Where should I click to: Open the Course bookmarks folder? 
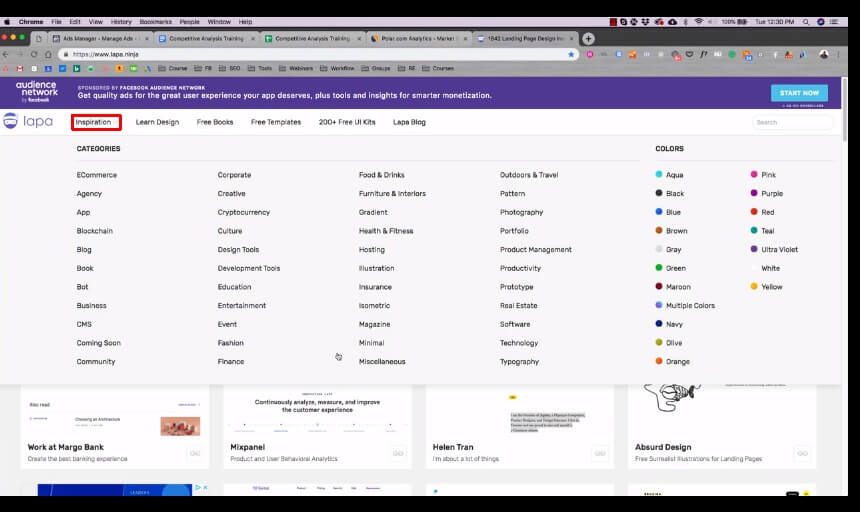(x=173, y=69)
